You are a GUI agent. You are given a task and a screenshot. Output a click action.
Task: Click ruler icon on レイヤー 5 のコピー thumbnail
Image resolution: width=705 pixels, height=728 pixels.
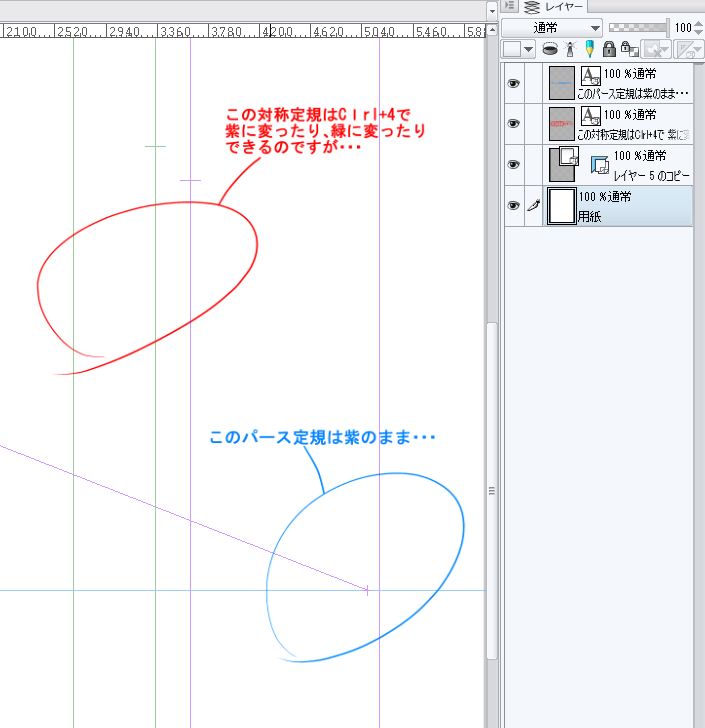[x=569, y=156]
